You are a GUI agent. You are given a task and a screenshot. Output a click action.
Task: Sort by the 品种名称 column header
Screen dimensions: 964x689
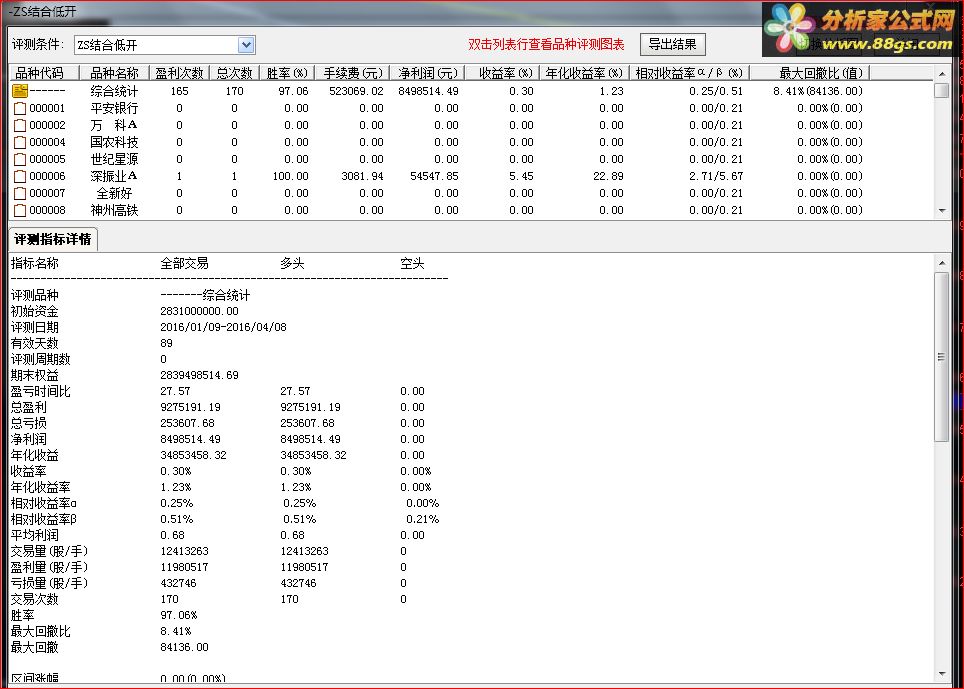coord(114,73)
